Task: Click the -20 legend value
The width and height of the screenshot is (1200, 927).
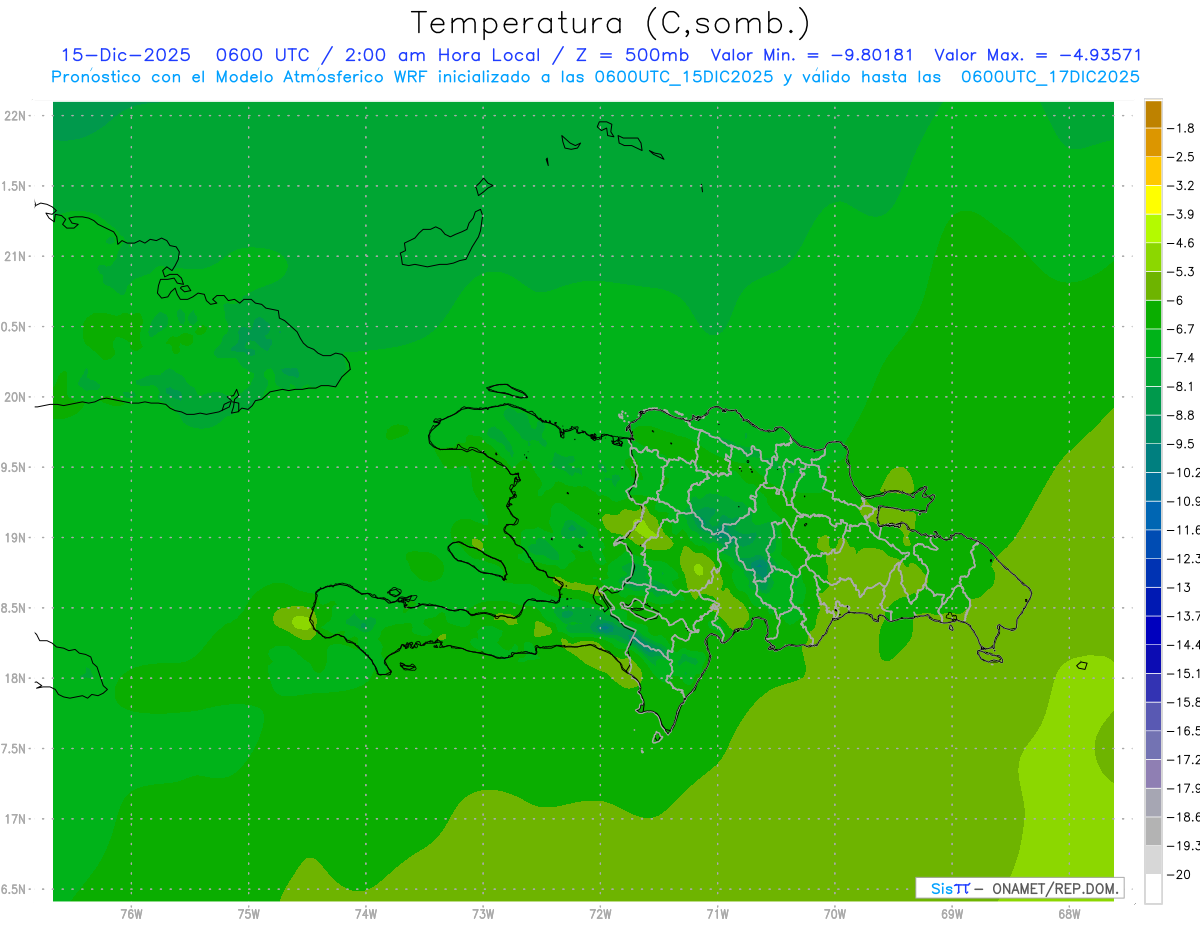Action: [x=1177, y=874]
